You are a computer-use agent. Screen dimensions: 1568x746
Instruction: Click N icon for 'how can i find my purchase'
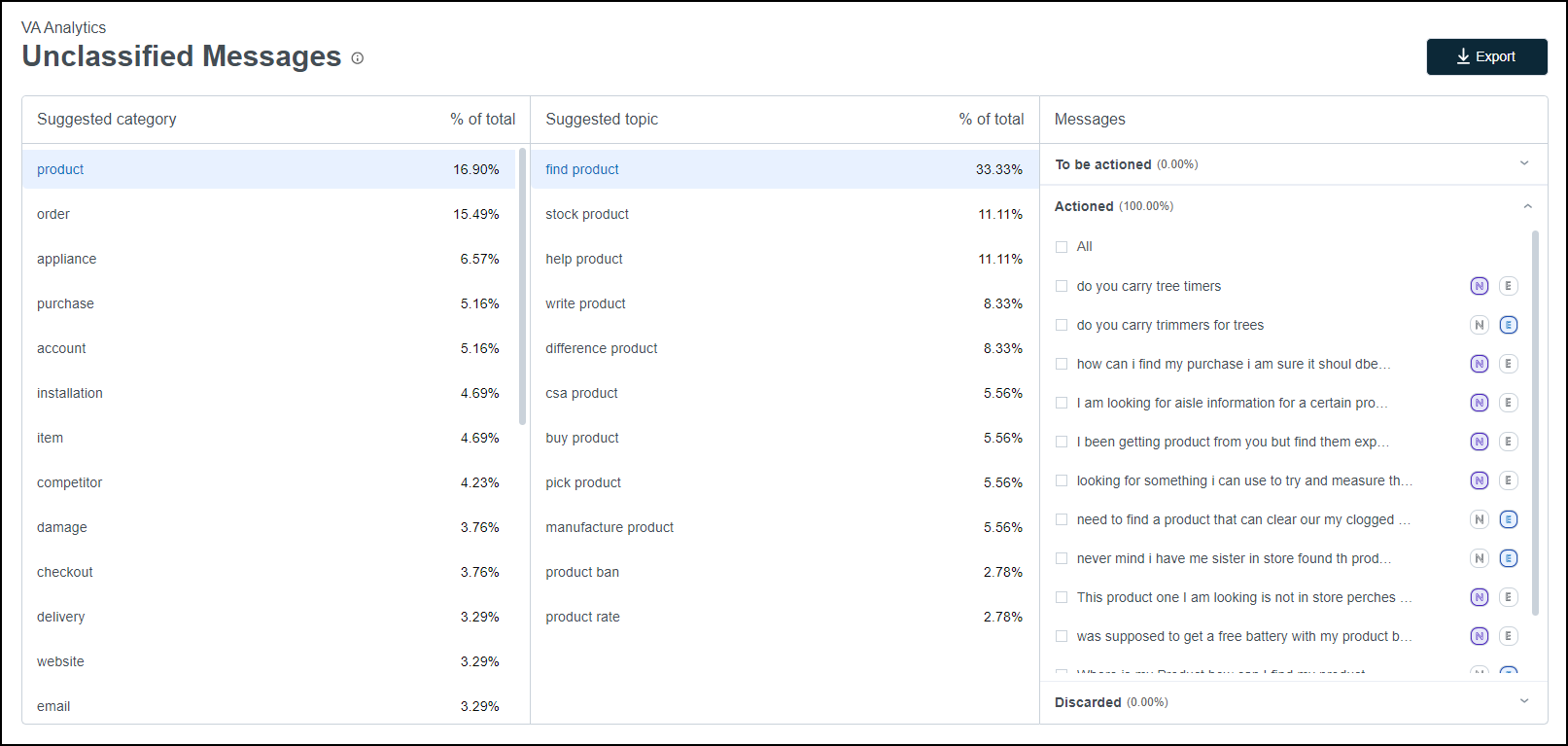click(x=1479, y=364)
